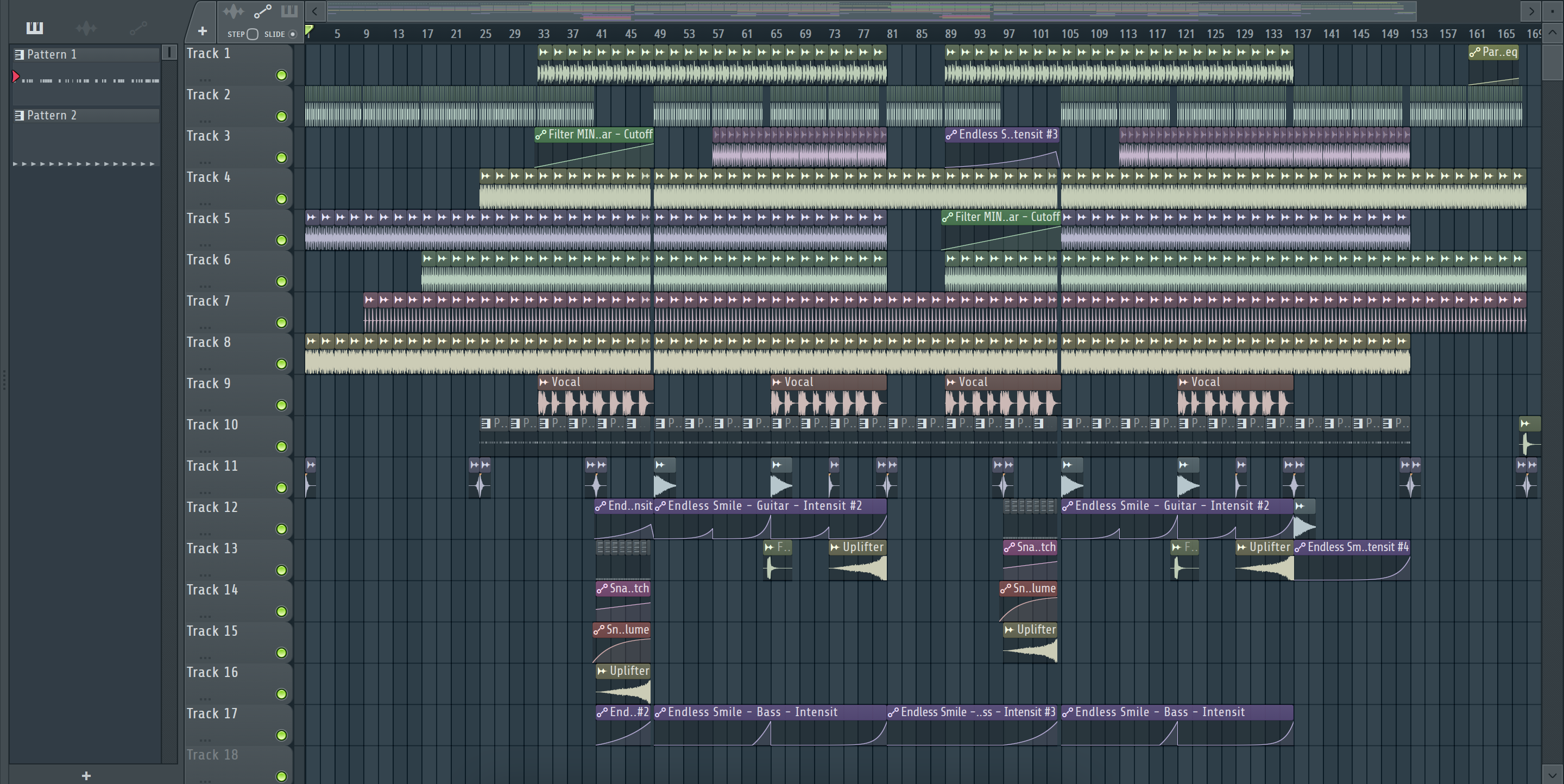
Task: Select the Endless Smile -..ss - Intensit #3 clip
Action: coord(973,724)
